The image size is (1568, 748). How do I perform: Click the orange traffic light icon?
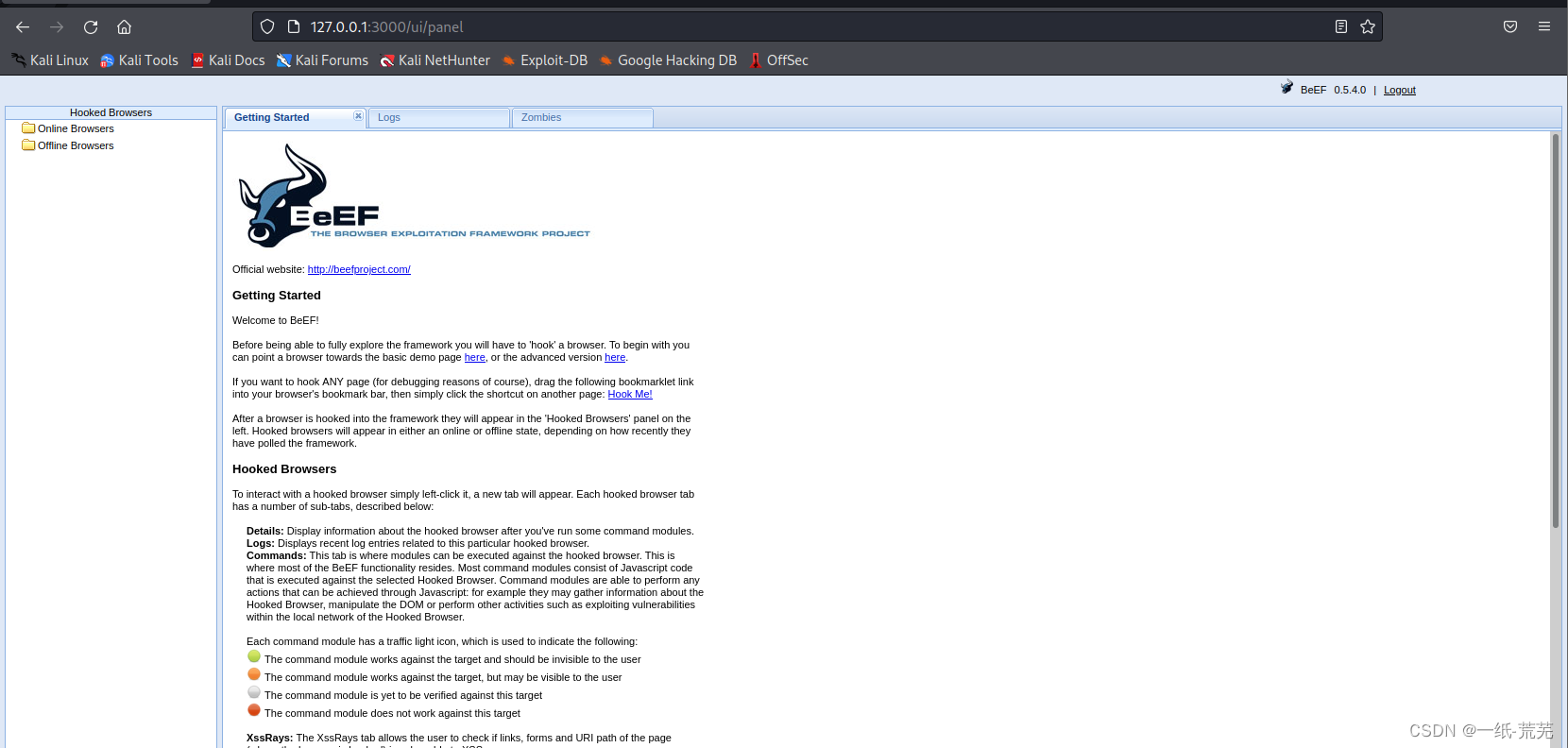[254, 674]
